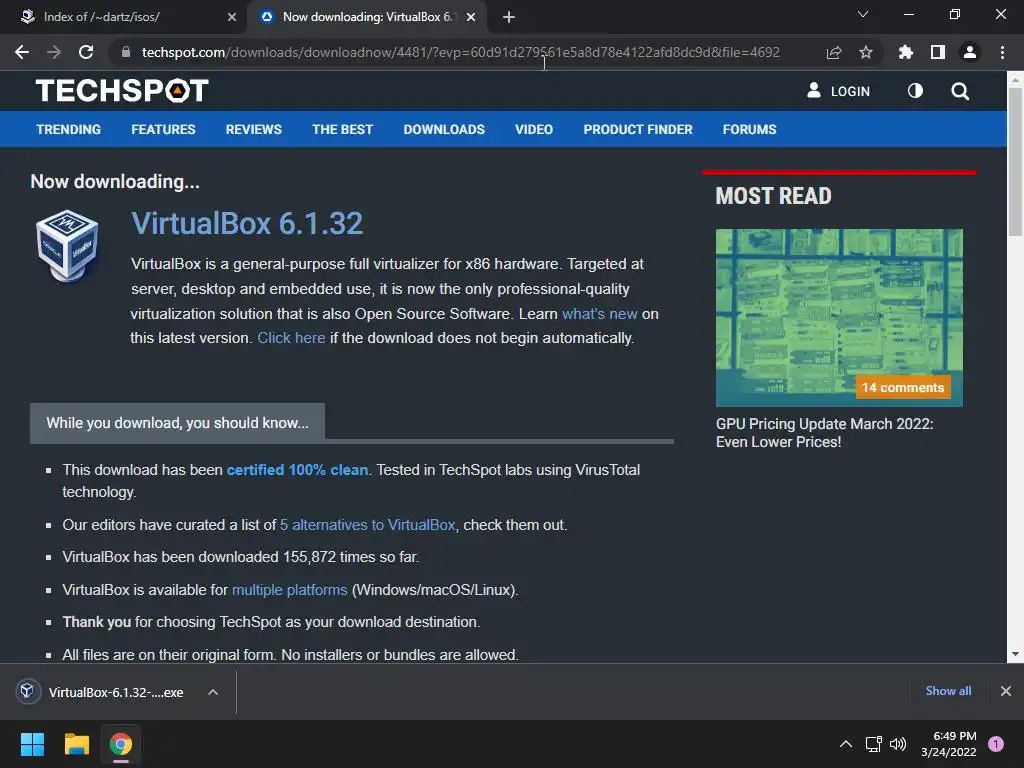This screenshot has height=768, width=1024.
Task: Open Chrome side panel icon
Action: (938, 52)
